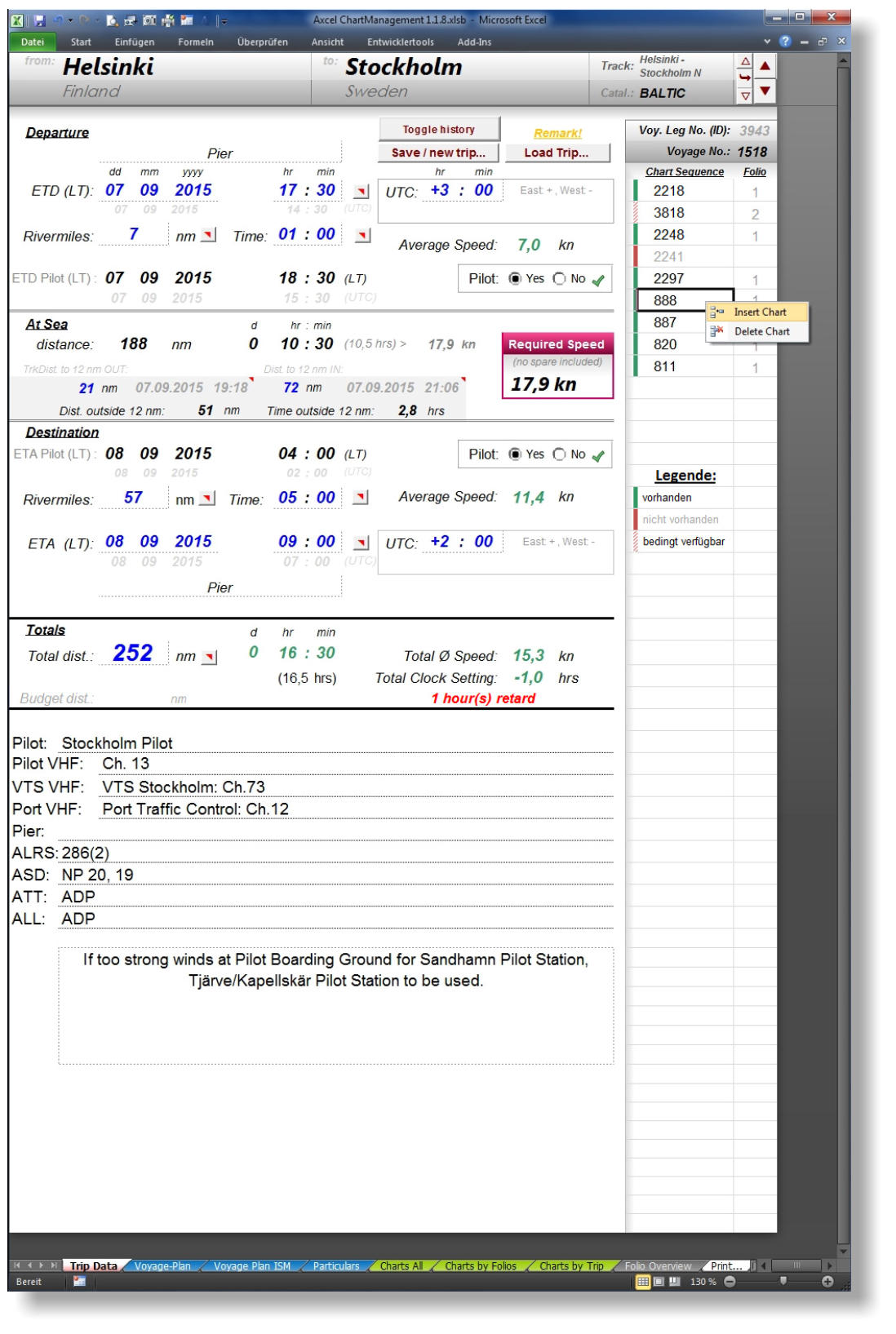The image size is (896, 1334).
Task: Select Yes for destination Pilot
Action: [x=515, y=454]
